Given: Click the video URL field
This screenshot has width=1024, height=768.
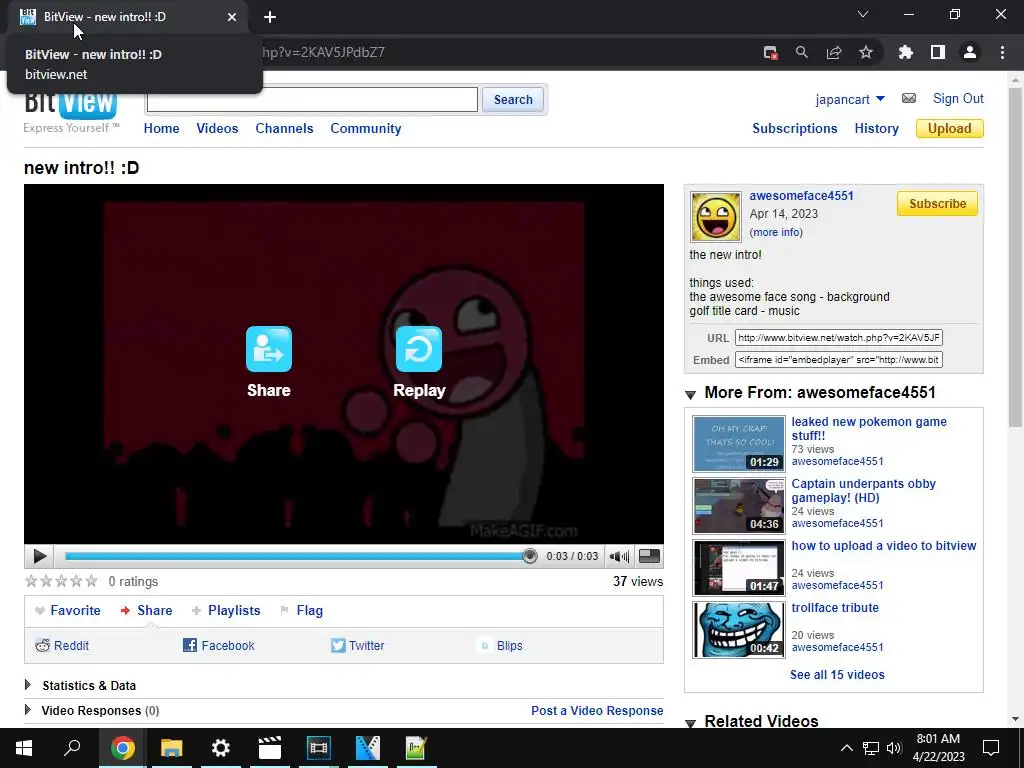Looking at the screenshot, I should tap(839, 338).
